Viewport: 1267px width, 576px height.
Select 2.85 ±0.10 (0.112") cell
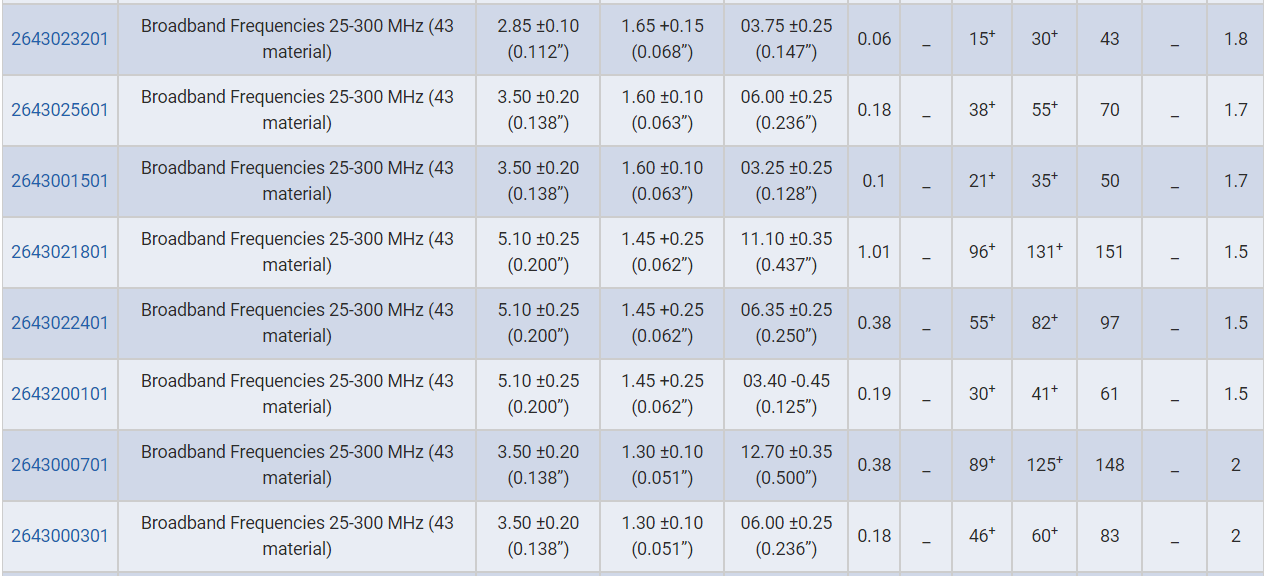538,39
